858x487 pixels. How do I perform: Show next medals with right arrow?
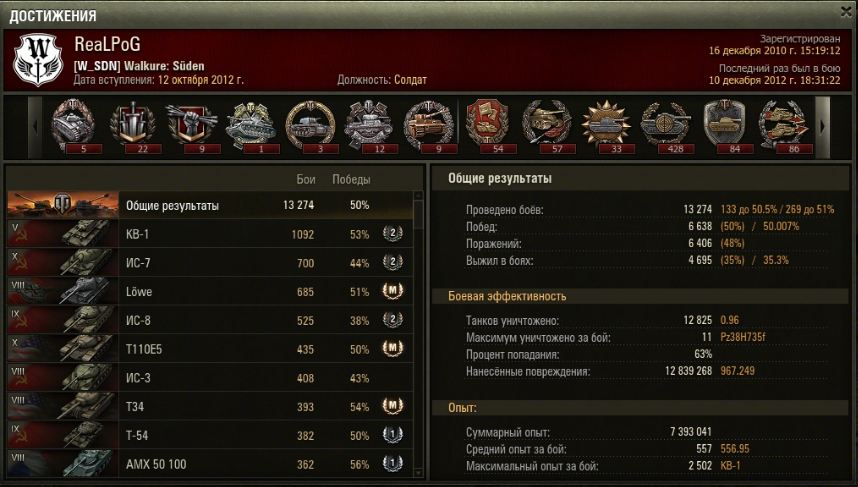[x=822, y=127]
